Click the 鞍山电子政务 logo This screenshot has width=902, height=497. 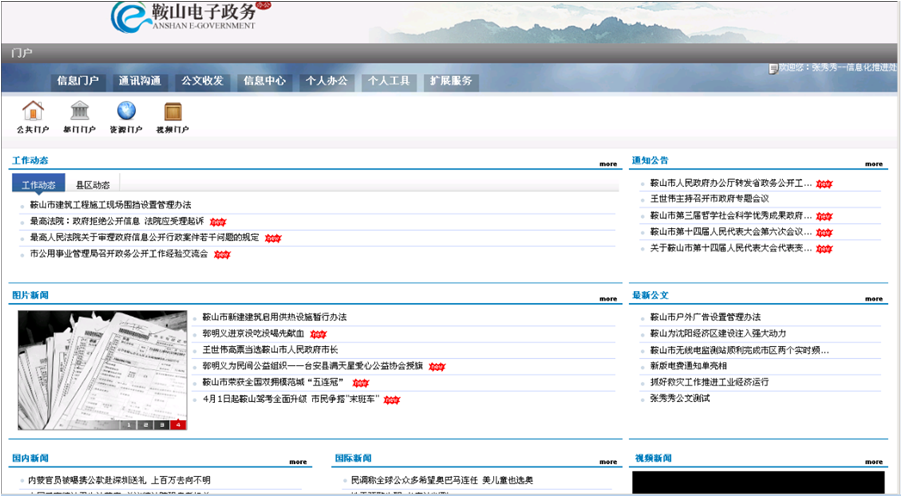coord(190,17)
